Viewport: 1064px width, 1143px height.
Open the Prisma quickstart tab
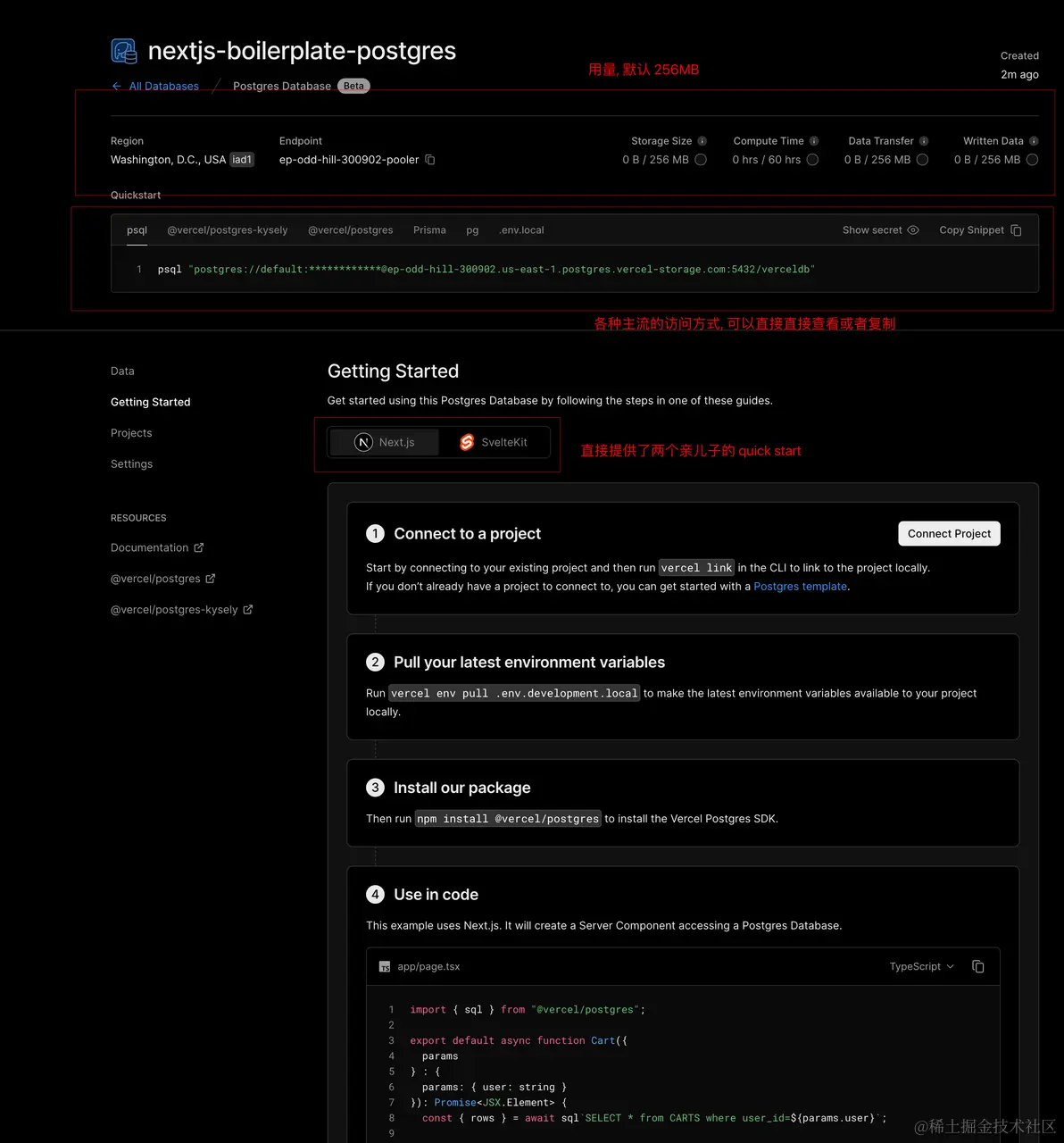(x=429, y=230)
